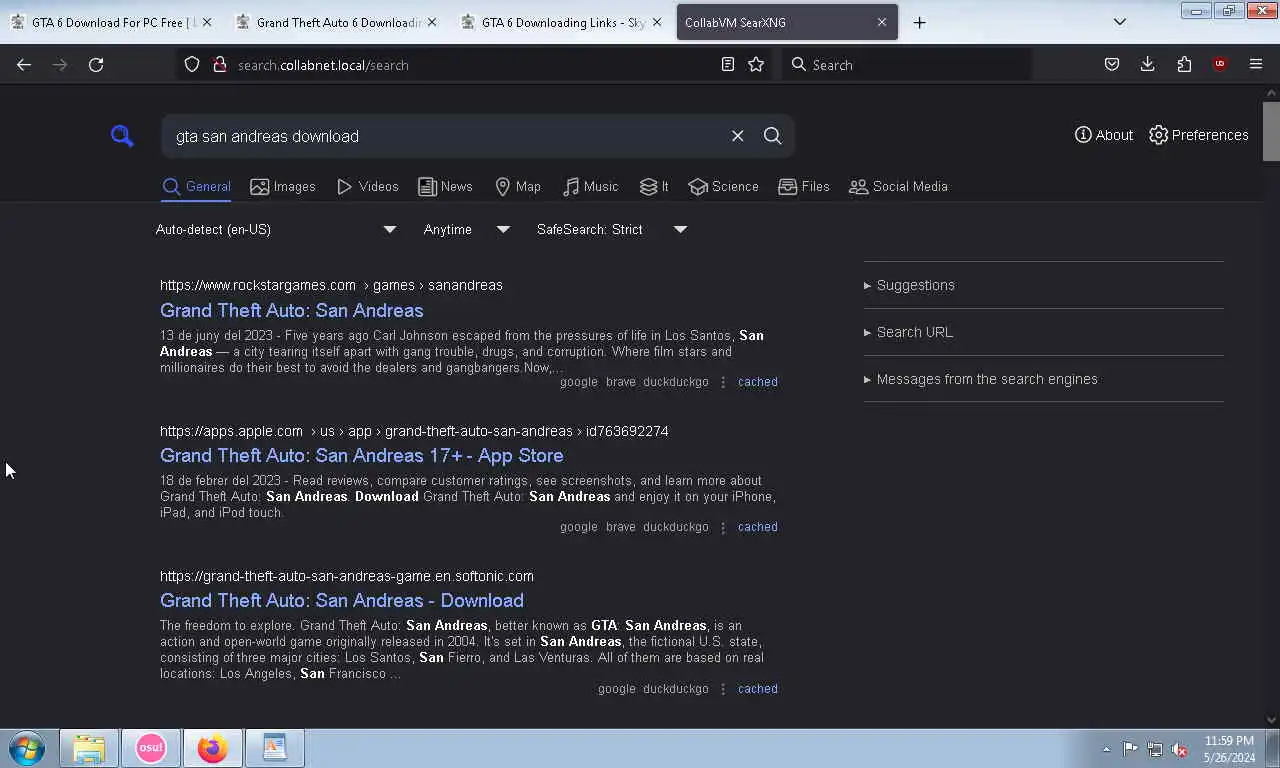Open Pocket save icon
This screenshot has width=1280, height=768.
(1111, 64)
